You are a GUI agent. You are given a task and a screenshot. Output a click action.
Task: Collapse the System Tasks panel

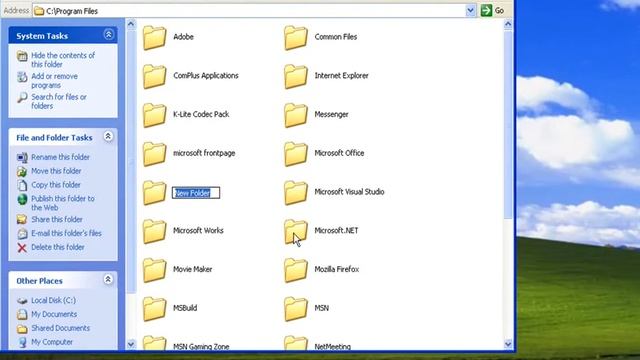(108, 35)
